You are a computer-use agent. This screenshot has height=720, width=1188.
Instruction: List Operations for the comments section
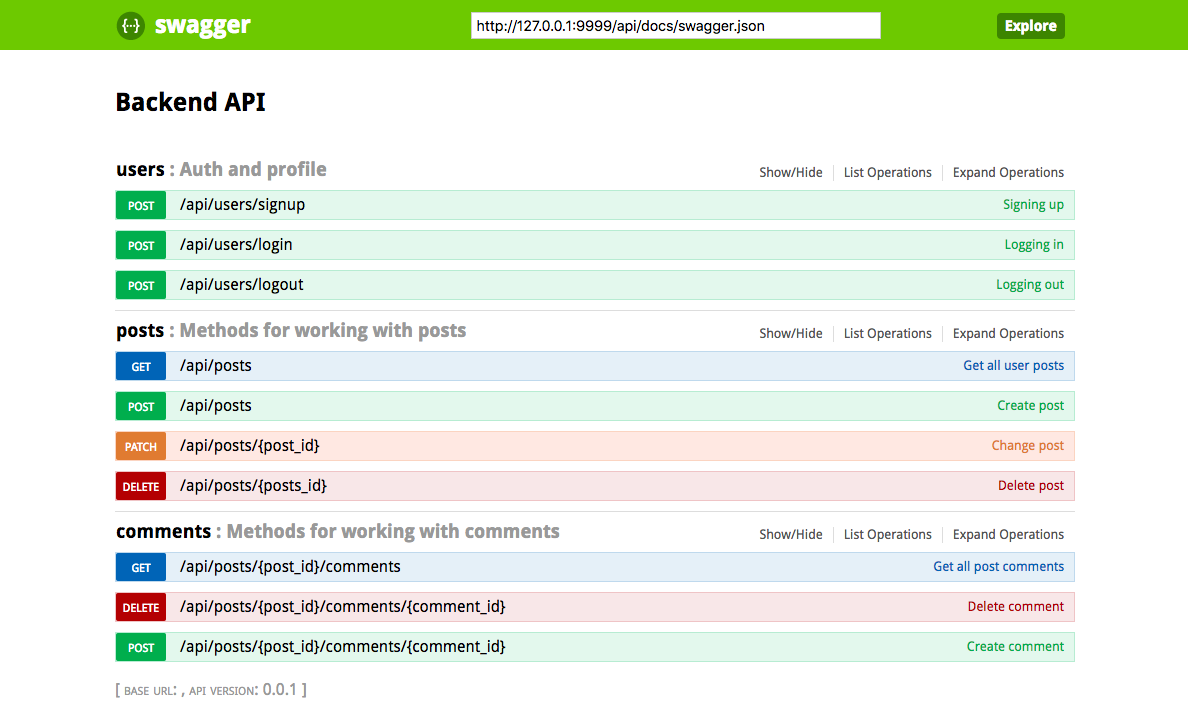pyautogui.click(x=887, y=534)
